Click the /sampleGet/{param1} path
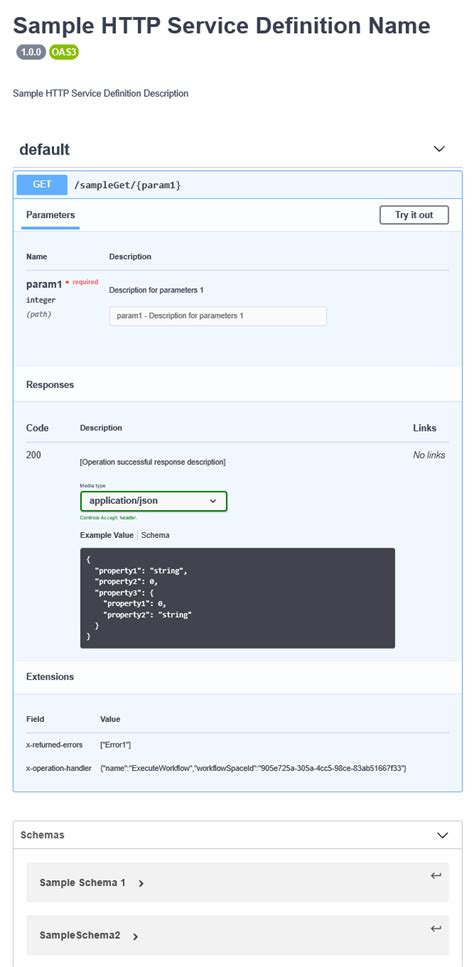The height and width of the screenshot is (967, 474). (128, 185)
